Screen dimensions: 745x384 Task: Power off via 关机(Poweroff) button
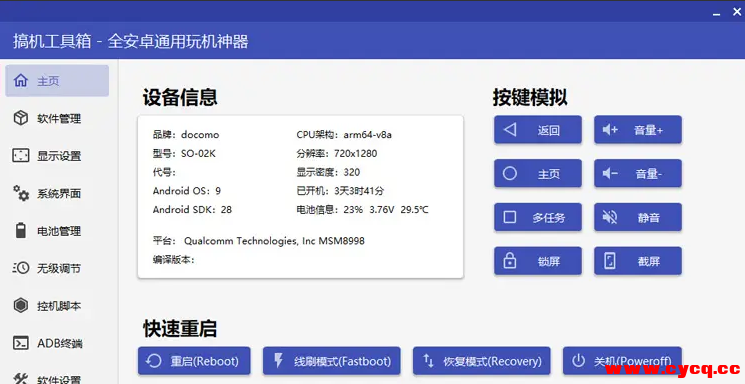(x=622, y=361)
